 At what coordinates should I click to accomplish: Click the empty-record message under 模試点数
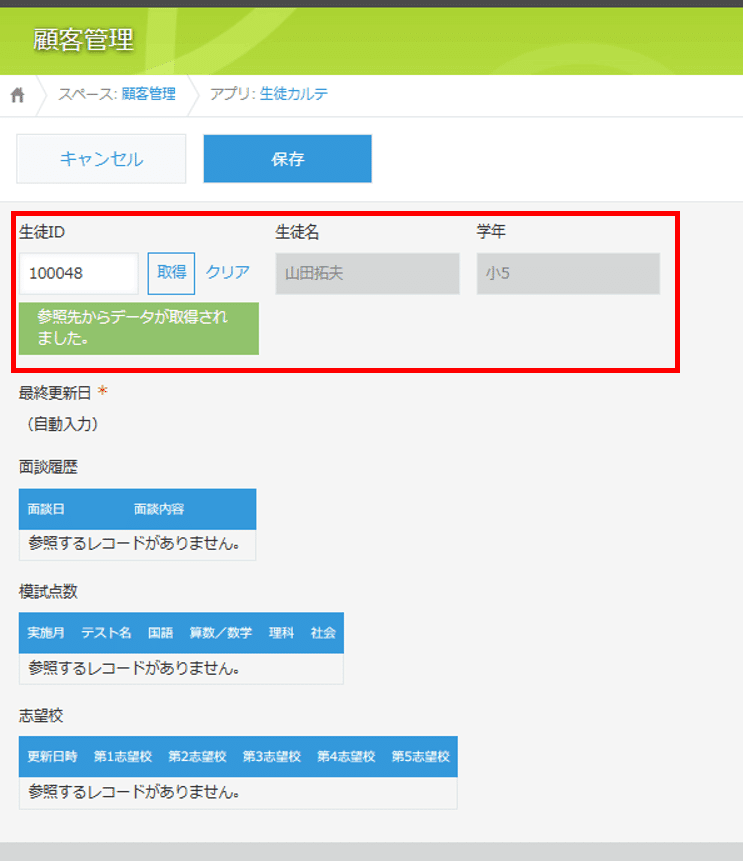[135, 668]
